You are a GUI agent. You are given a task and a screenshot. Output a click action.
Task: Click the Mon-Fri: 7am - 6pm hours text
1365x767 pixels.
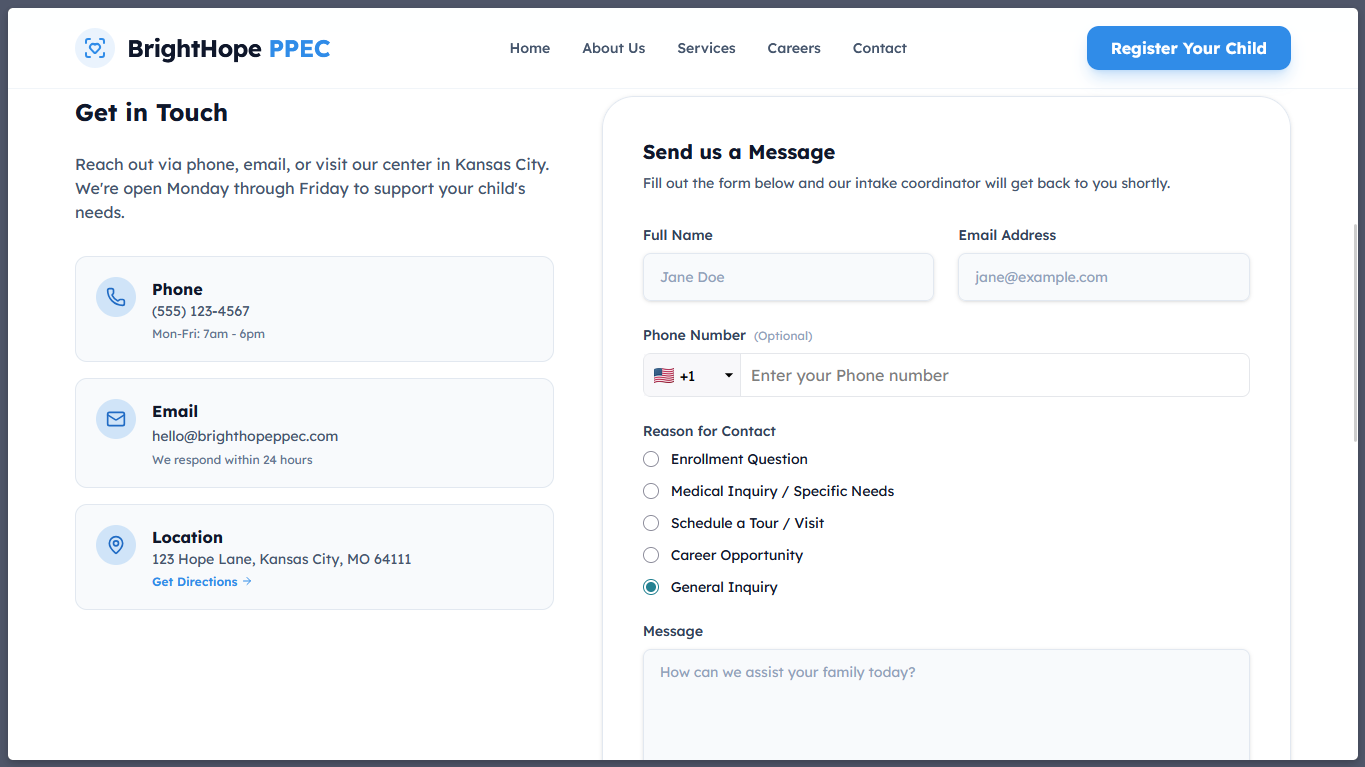pyautogui.click(x=208, y=334)
